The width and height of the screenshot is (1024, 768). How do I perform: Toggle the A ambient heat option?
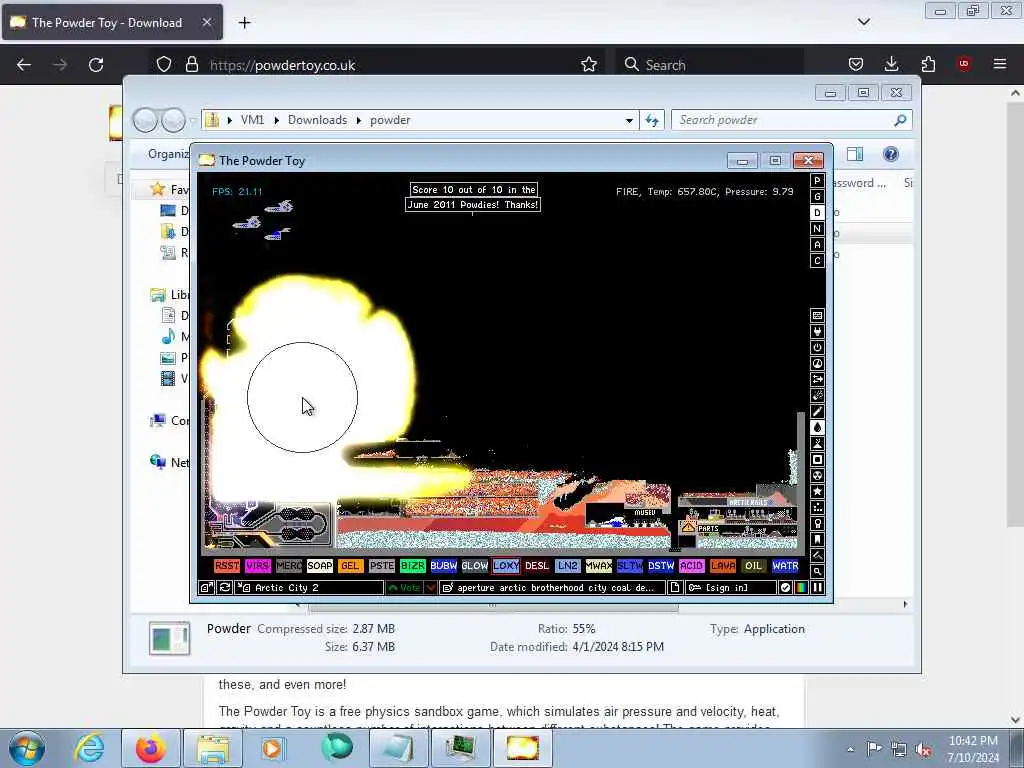coord(817,245)
